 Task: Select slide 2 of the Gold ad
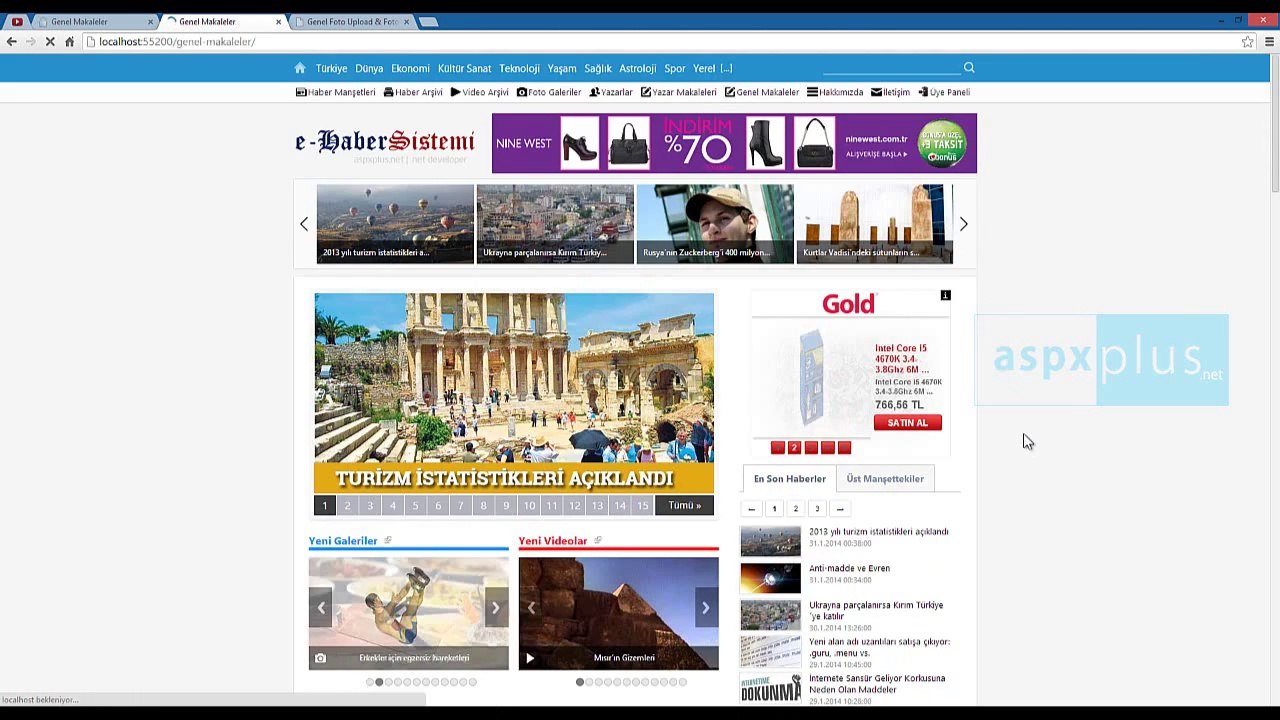tap(794, 448)
